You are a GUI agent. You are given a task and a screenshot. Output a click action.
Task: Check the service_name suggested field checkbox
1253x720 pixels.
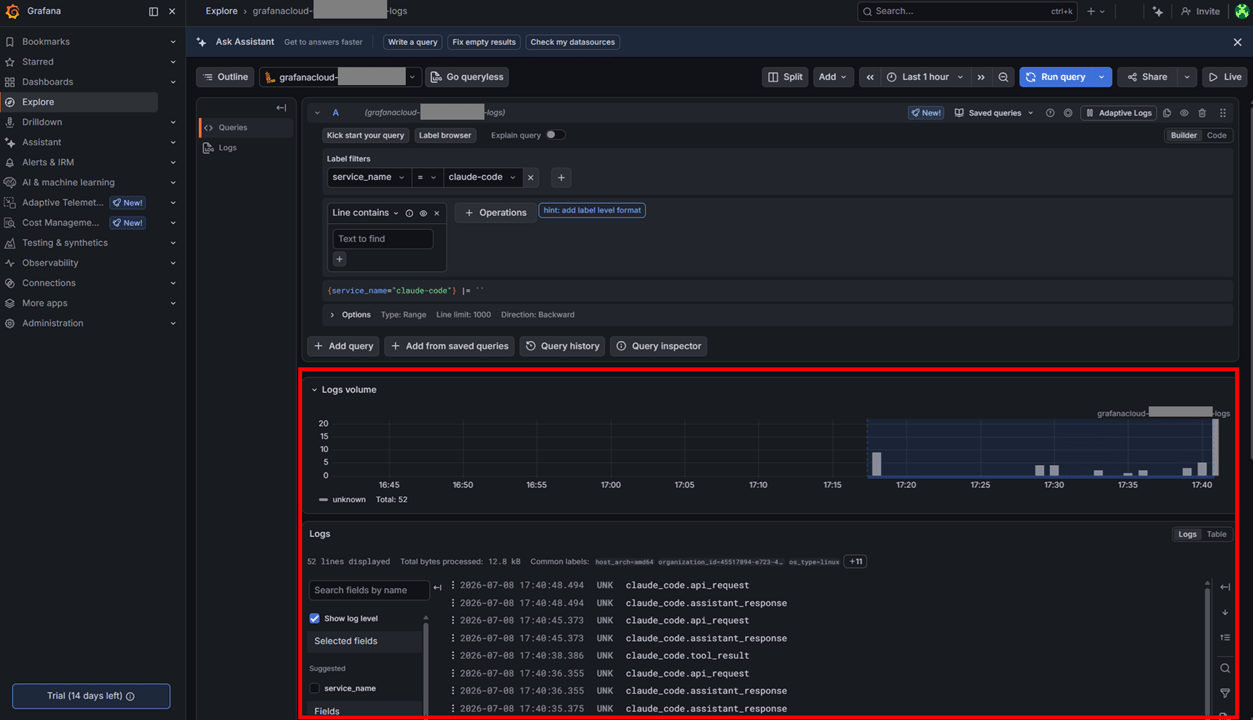pos(314,688)
